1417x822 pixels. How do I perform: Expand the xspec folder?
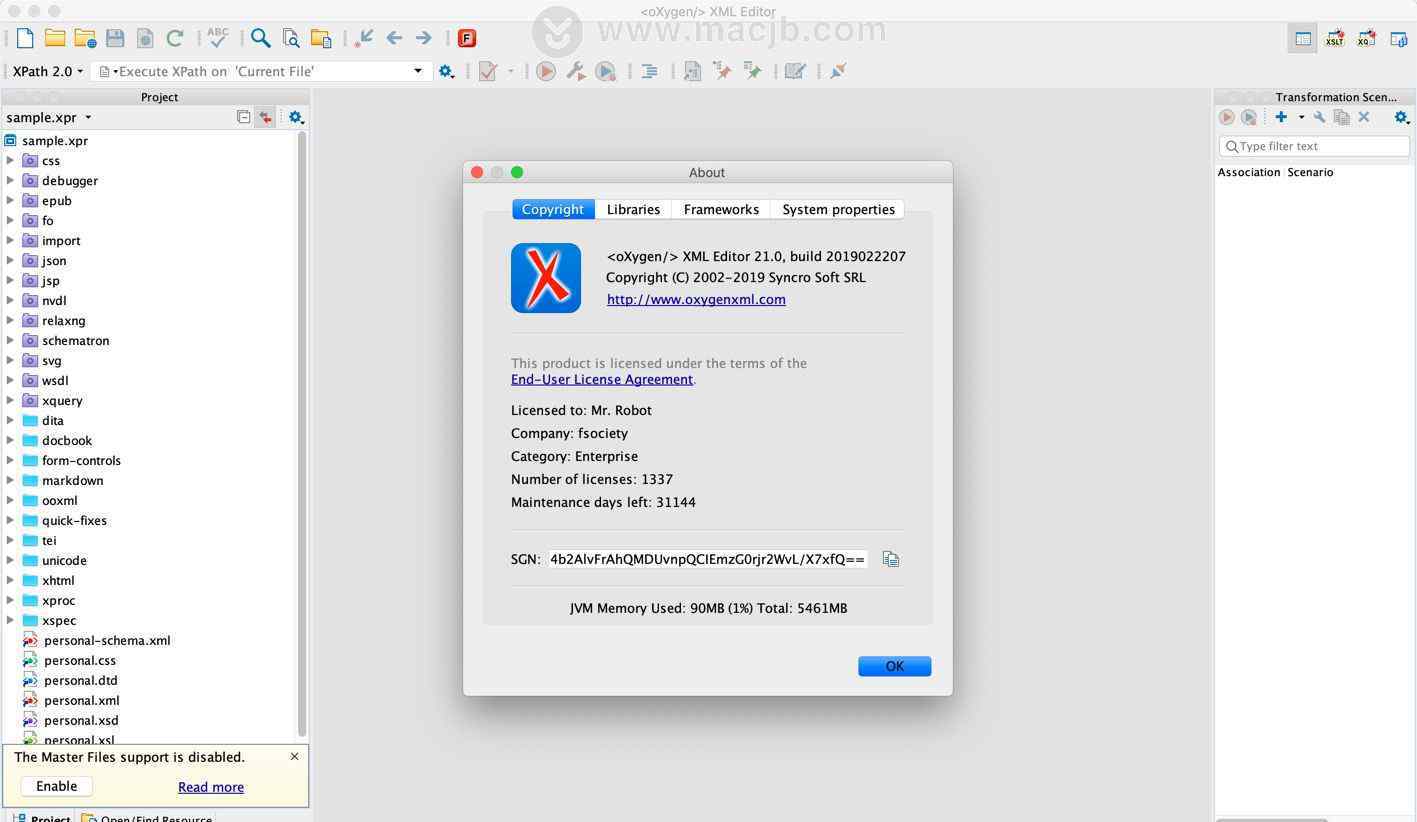click(x=10, y=620)
